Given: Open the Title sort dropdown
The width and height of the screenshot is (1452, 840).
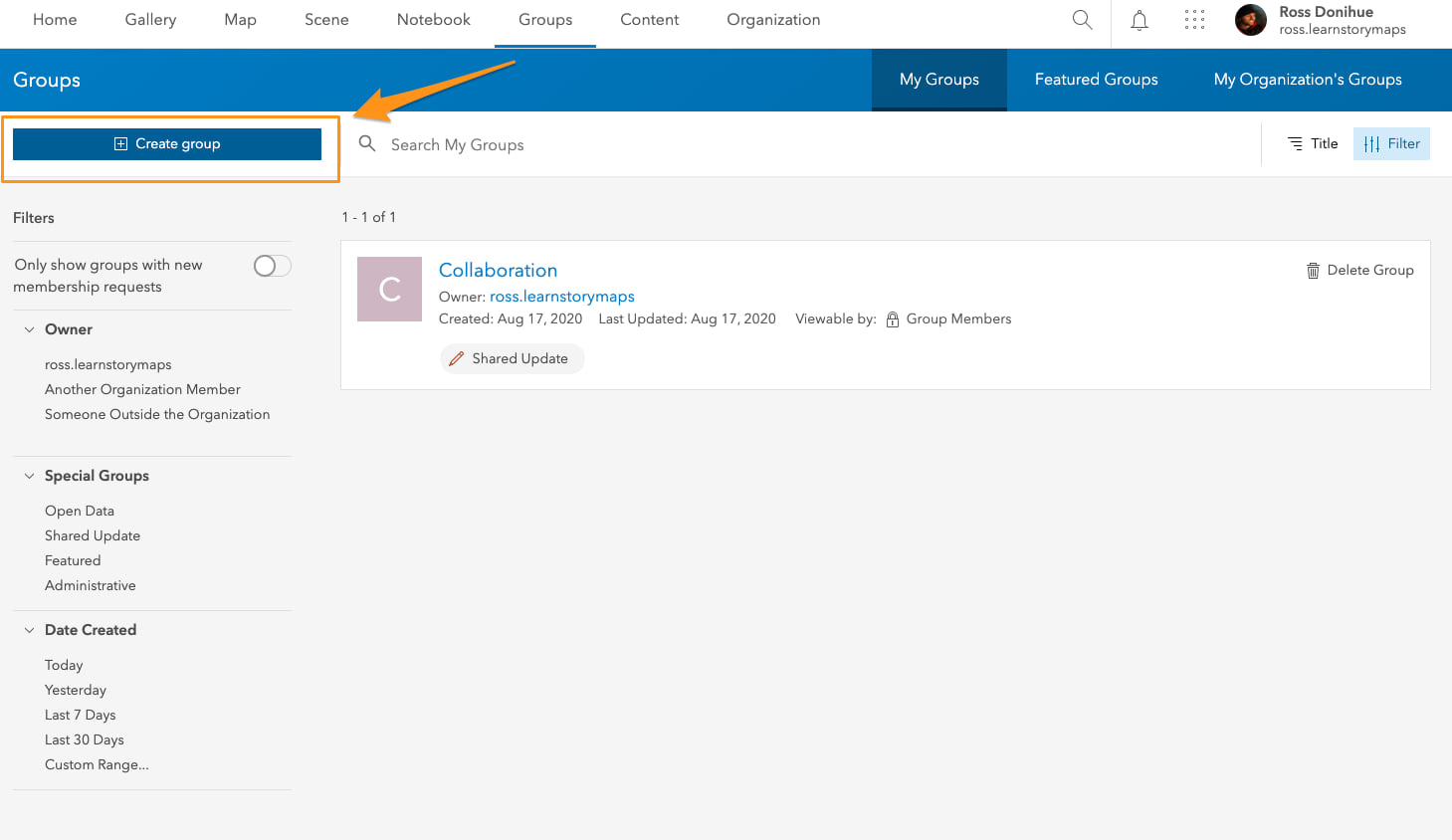Looking at the screenshot, I should coord(1312,143).
